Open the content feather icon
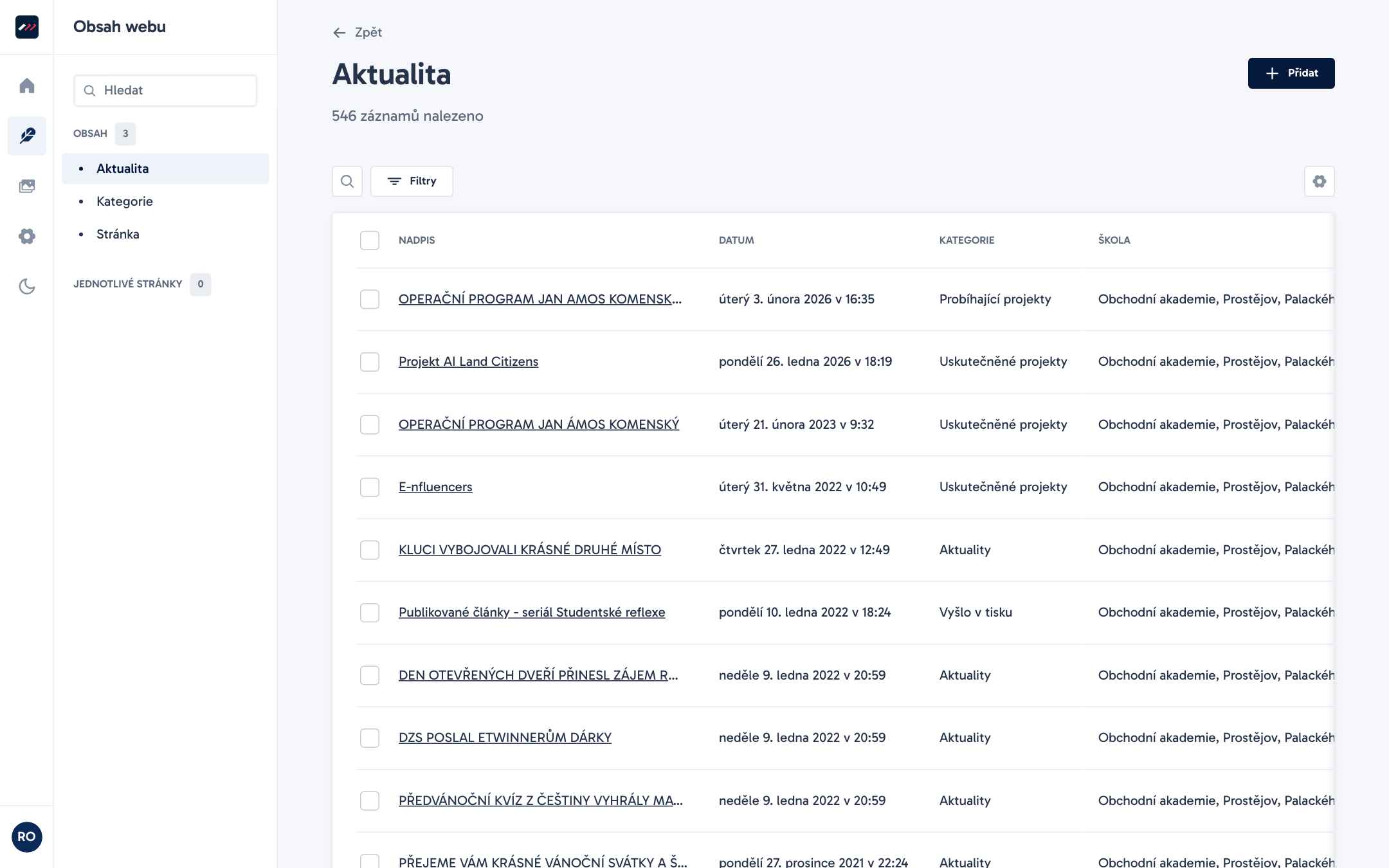 27,136
